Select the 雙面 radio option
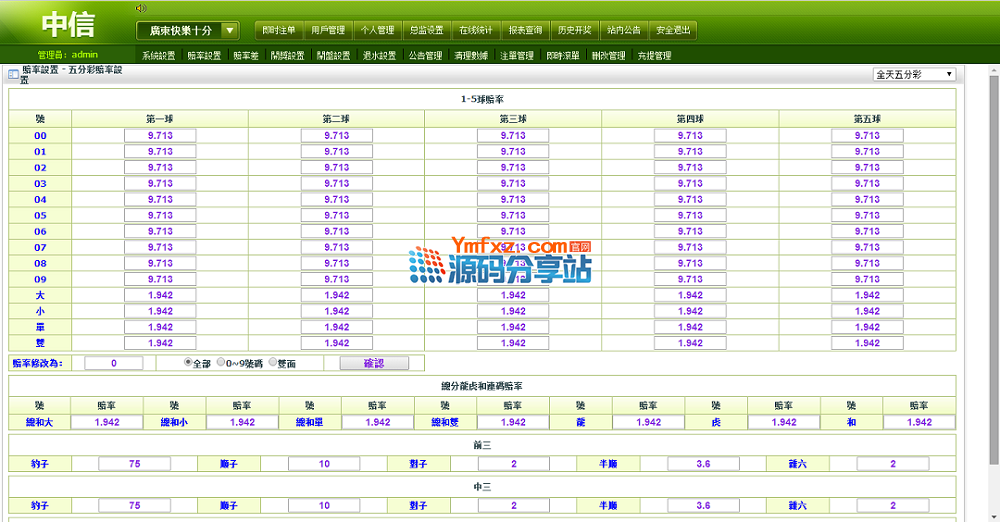This screenshot has width=1000, height=522. pyautogui.click(x=268, y=363)
